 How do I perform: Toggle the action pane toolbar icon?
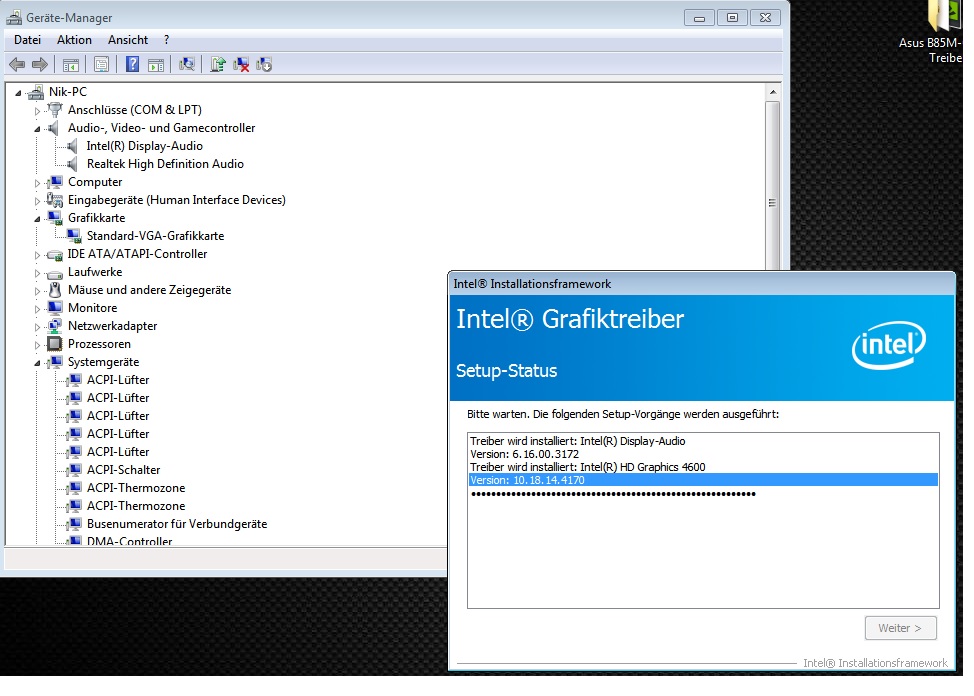[x=156, y=65]
